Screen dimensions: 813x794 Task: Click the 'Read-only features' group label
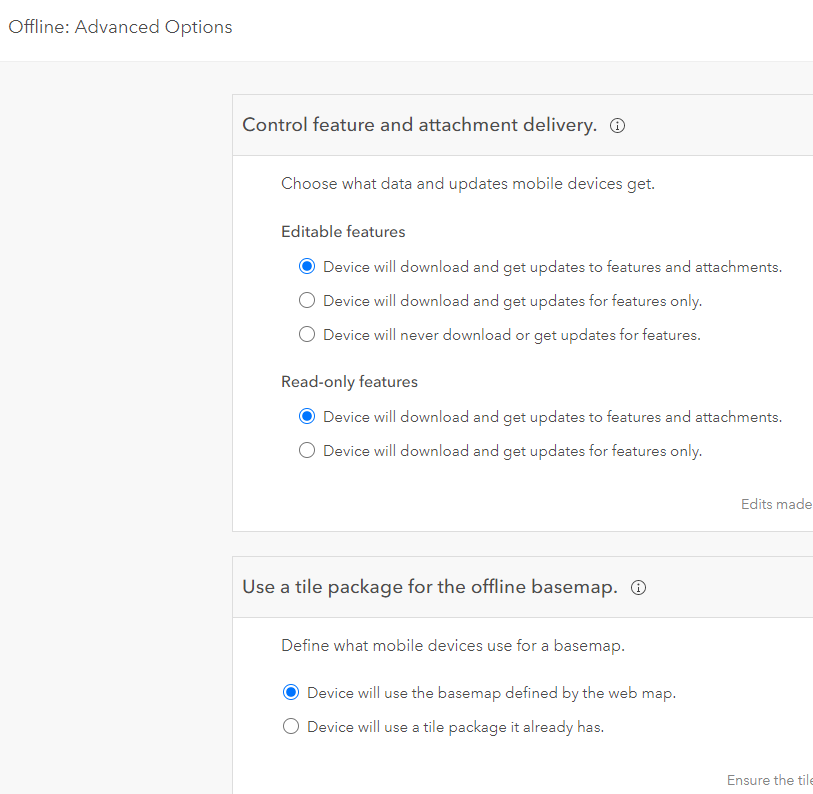[349, 382]
